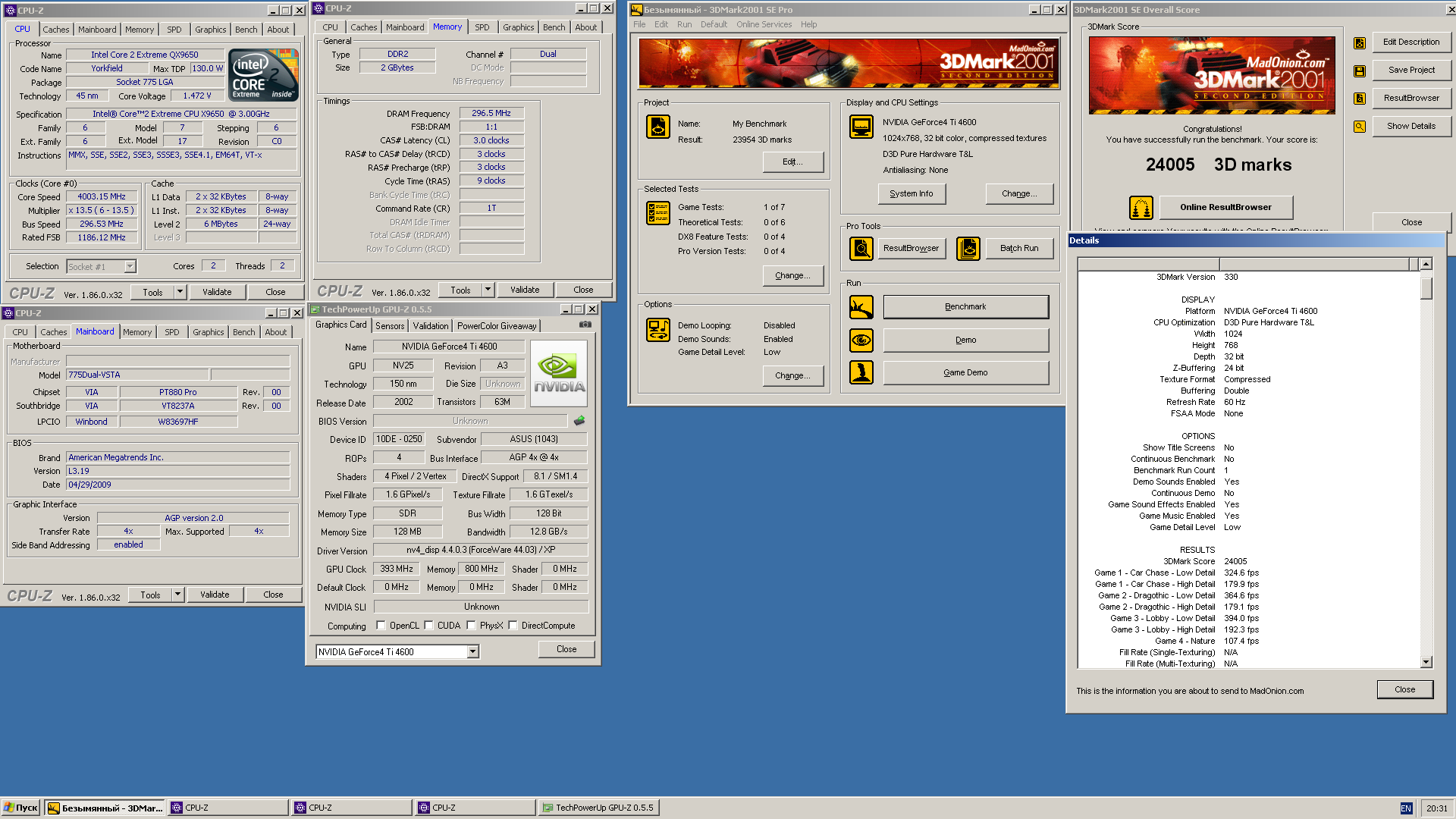Click the GPU-Z window title bar icon
1456x819 pixels.
coord(315,309)
